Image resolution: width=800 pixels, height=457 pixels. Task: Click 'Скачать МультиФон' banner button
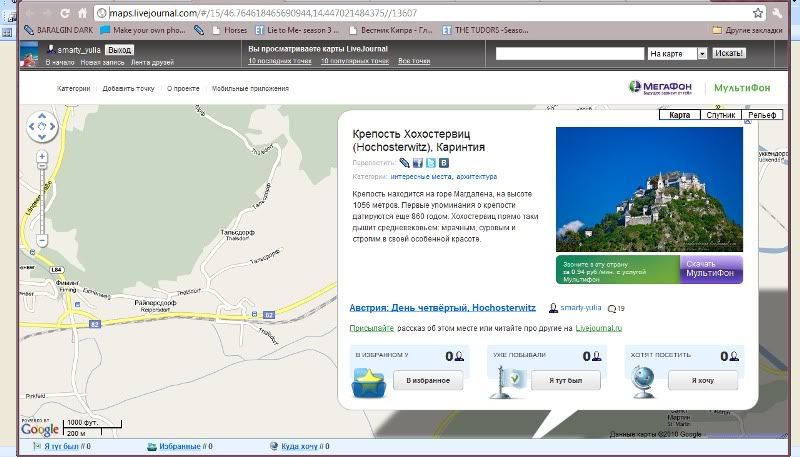point(711,269)
